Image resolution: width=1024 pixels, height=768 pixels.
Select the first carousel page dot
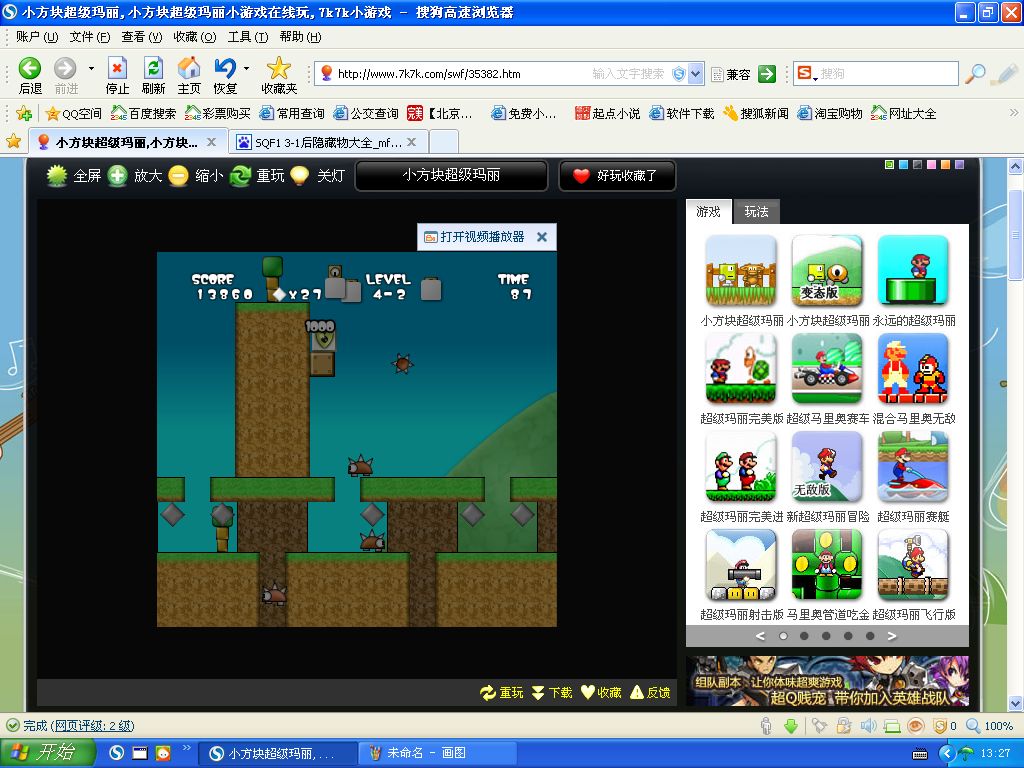point(783,636)
